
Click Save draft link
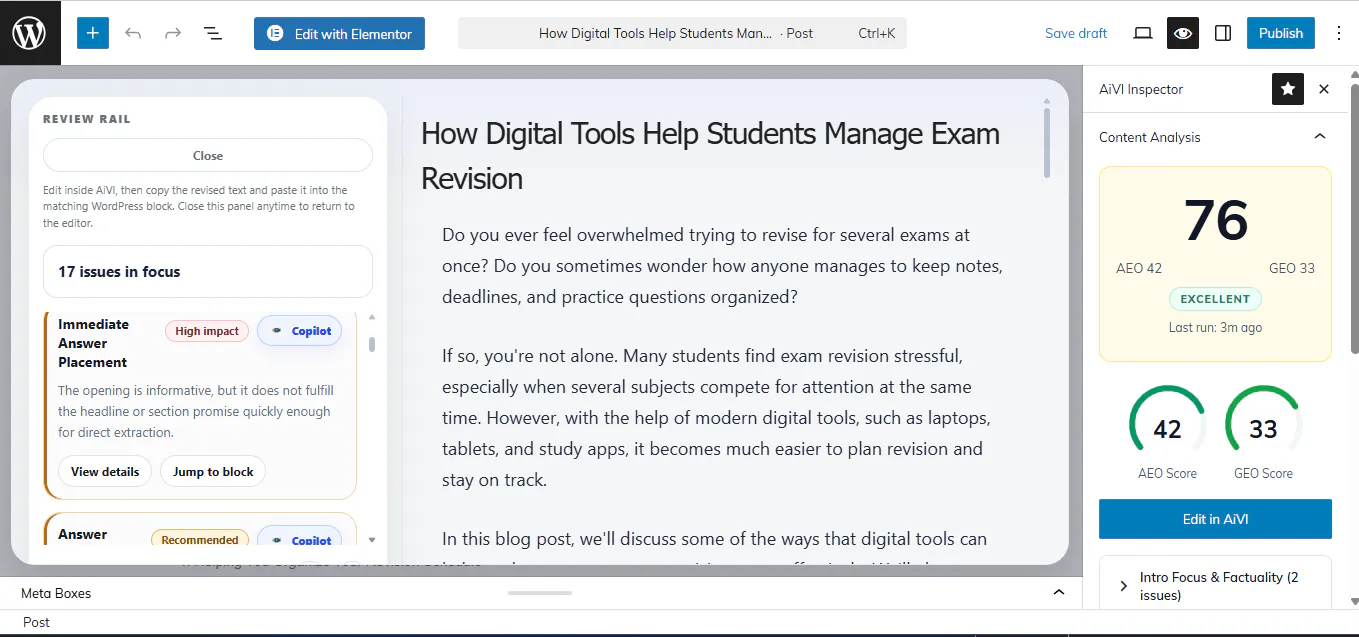pyautogui.click(x=1076, y=33)
